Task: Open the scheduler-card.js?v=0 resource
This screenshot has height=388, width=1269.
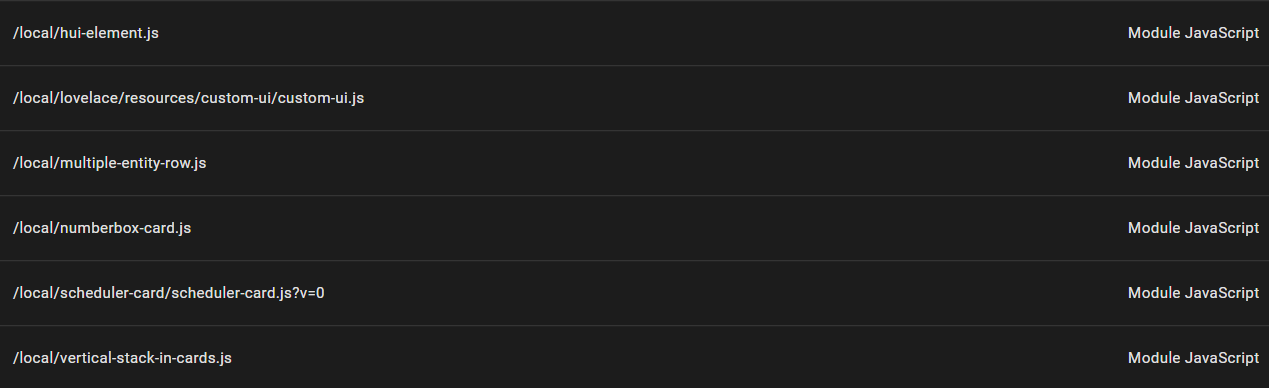Action: click(x=168, y=293)
